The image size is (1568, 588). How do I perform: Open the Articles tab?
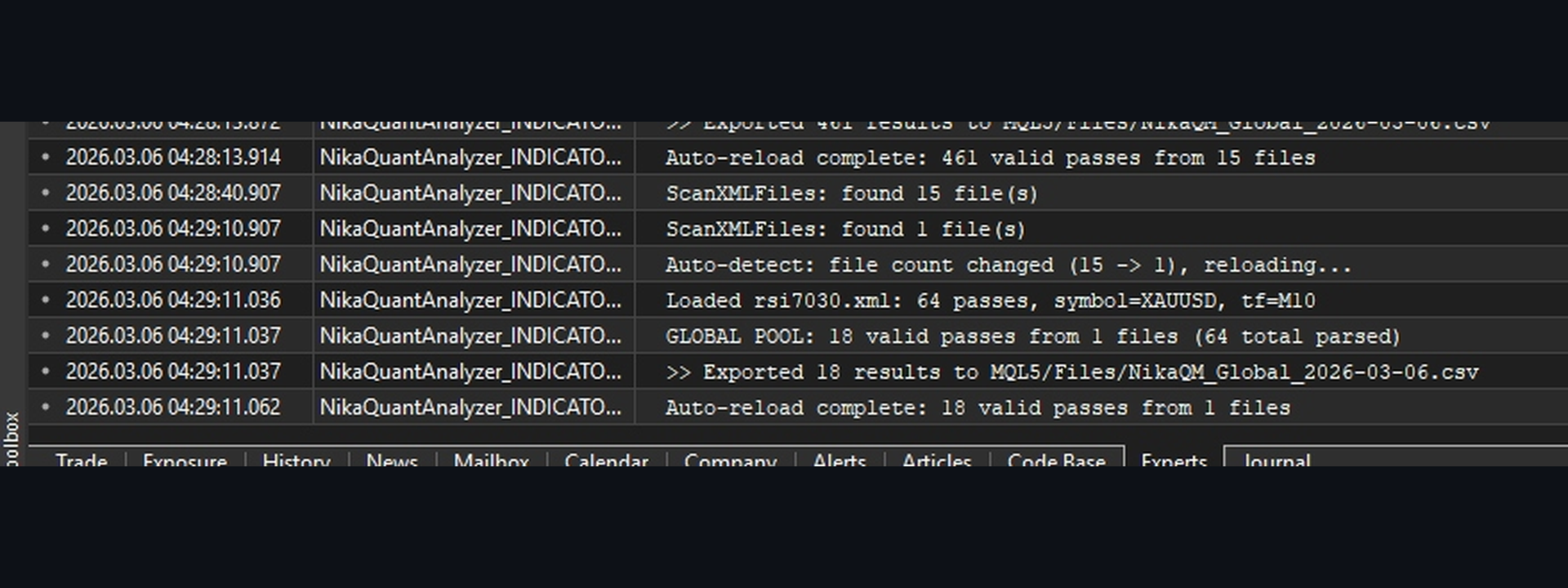(937, 460)
